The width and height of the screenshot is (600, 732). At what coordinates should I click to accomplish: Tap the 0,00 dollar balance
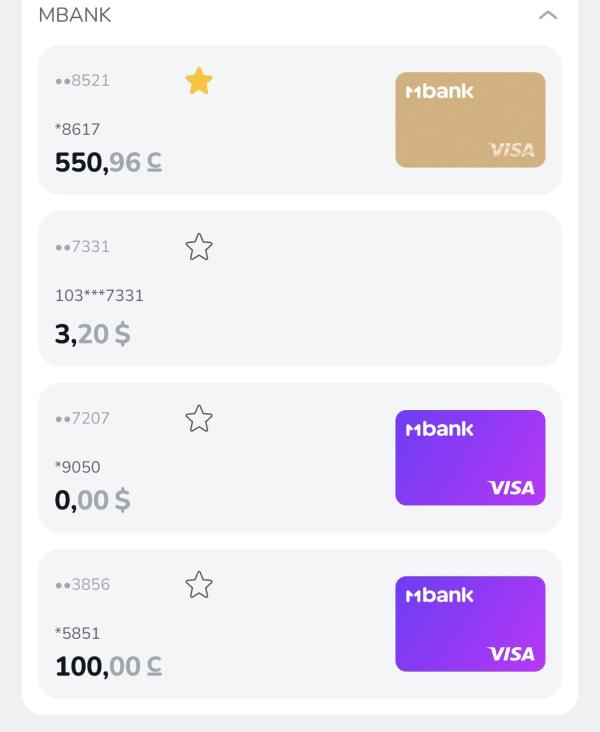click(x=92, y=500)
